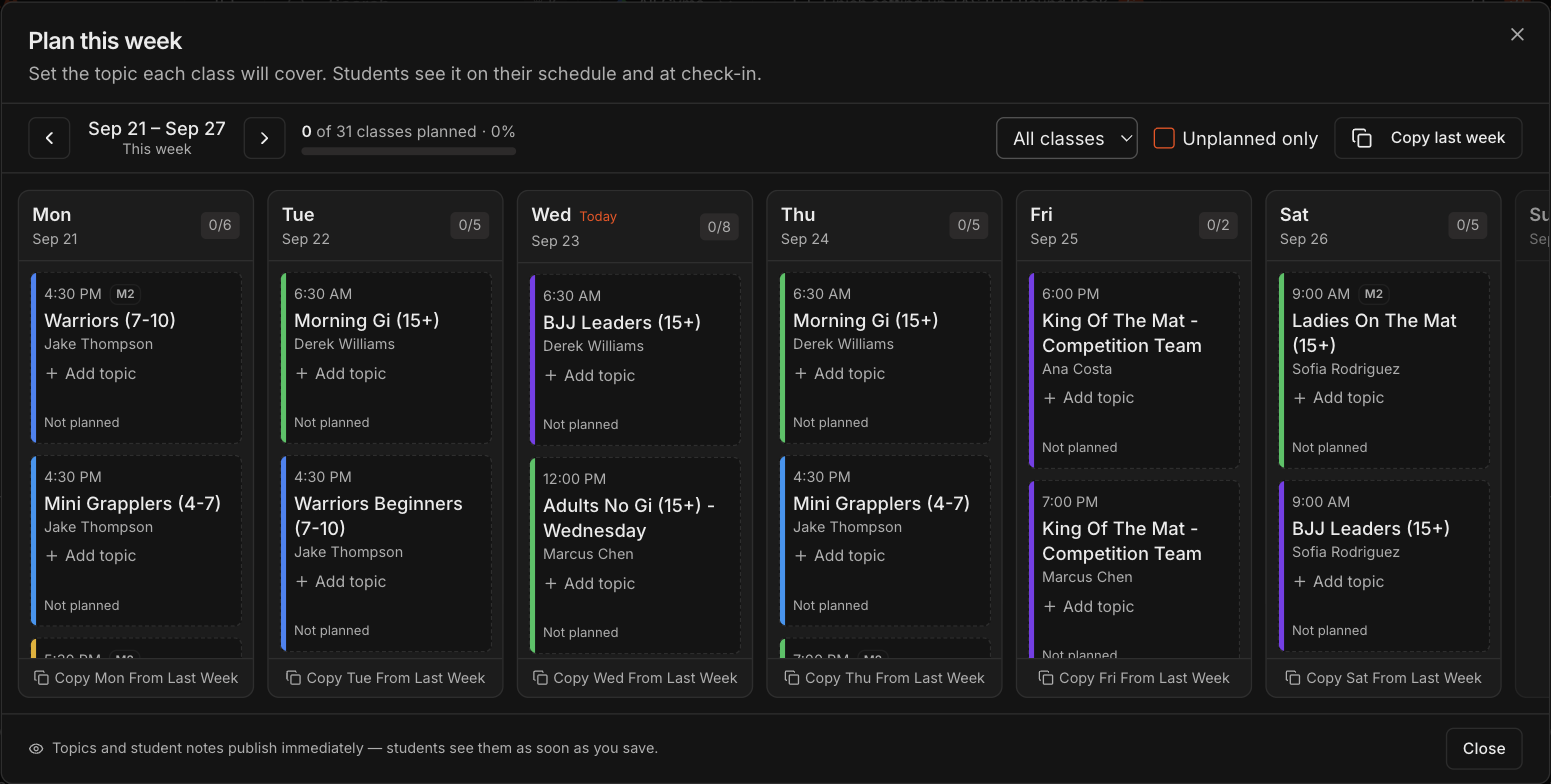Click Copy Thu From Last Week
This screenshot has width=1551, height=784.
click(885, 678)
